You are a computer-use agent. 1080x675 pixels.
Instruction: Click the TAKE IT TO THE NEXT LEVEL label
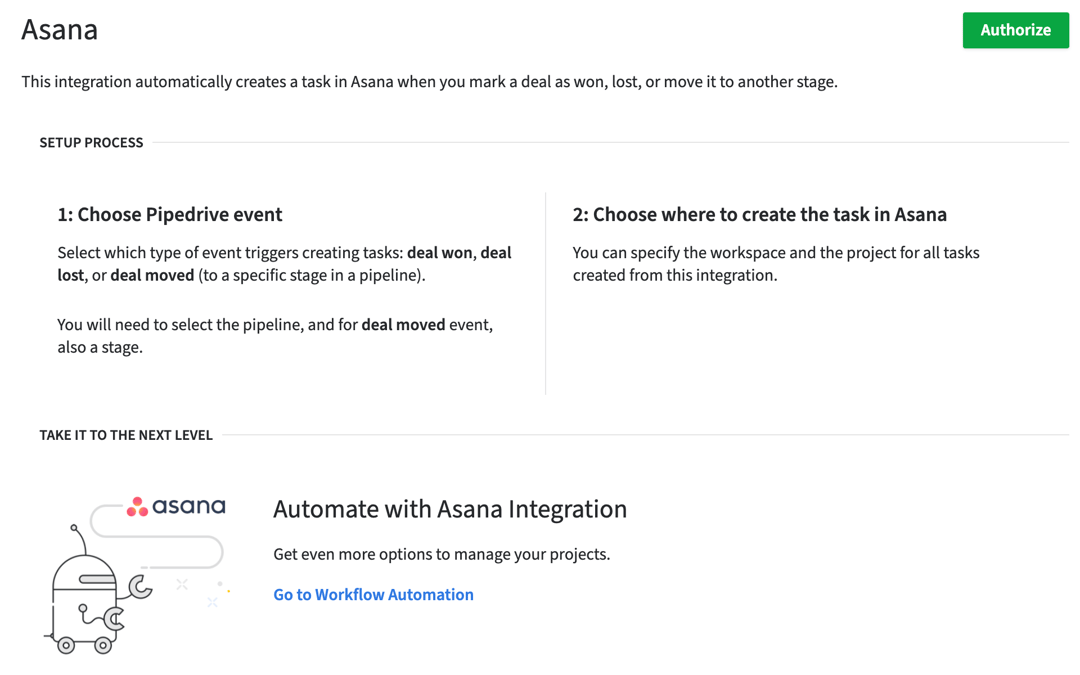[126, 435]
